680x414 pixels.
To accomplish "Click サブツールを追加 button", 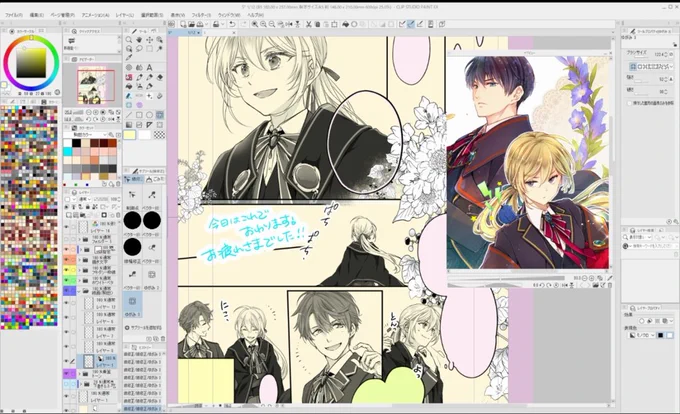I will pos(144,327).
